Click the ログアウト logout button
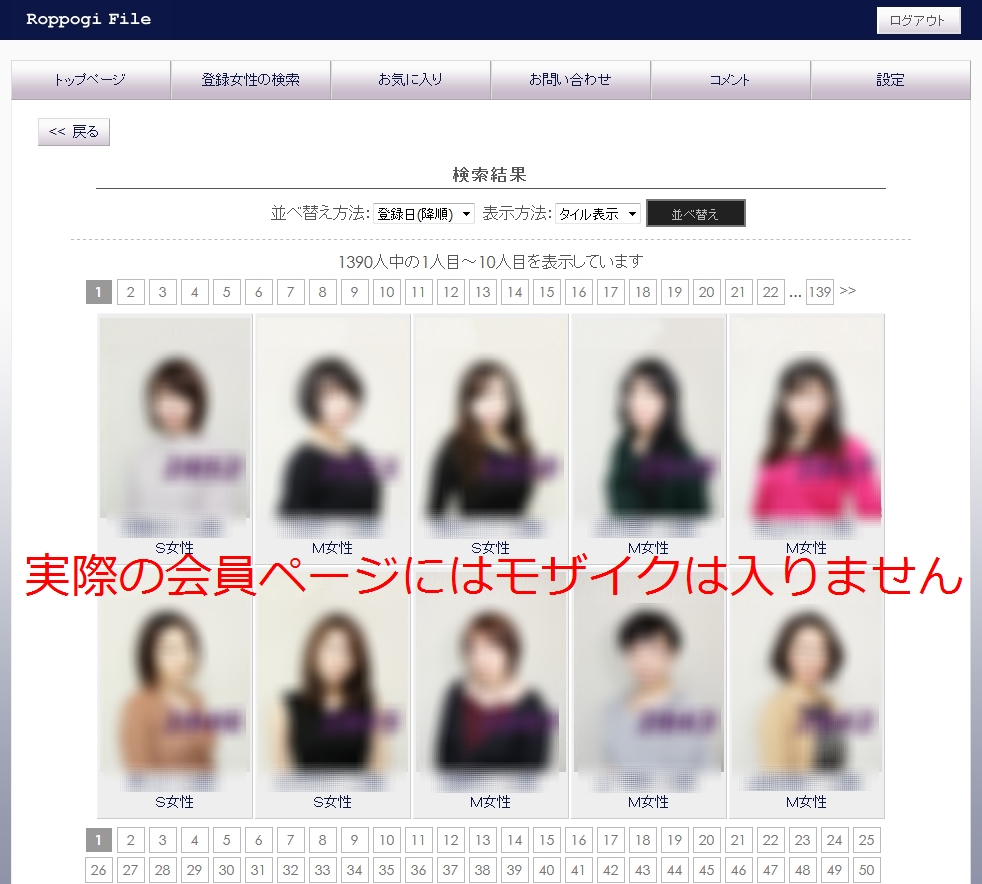The image size is (982, 884). click(x=918, y=21)
